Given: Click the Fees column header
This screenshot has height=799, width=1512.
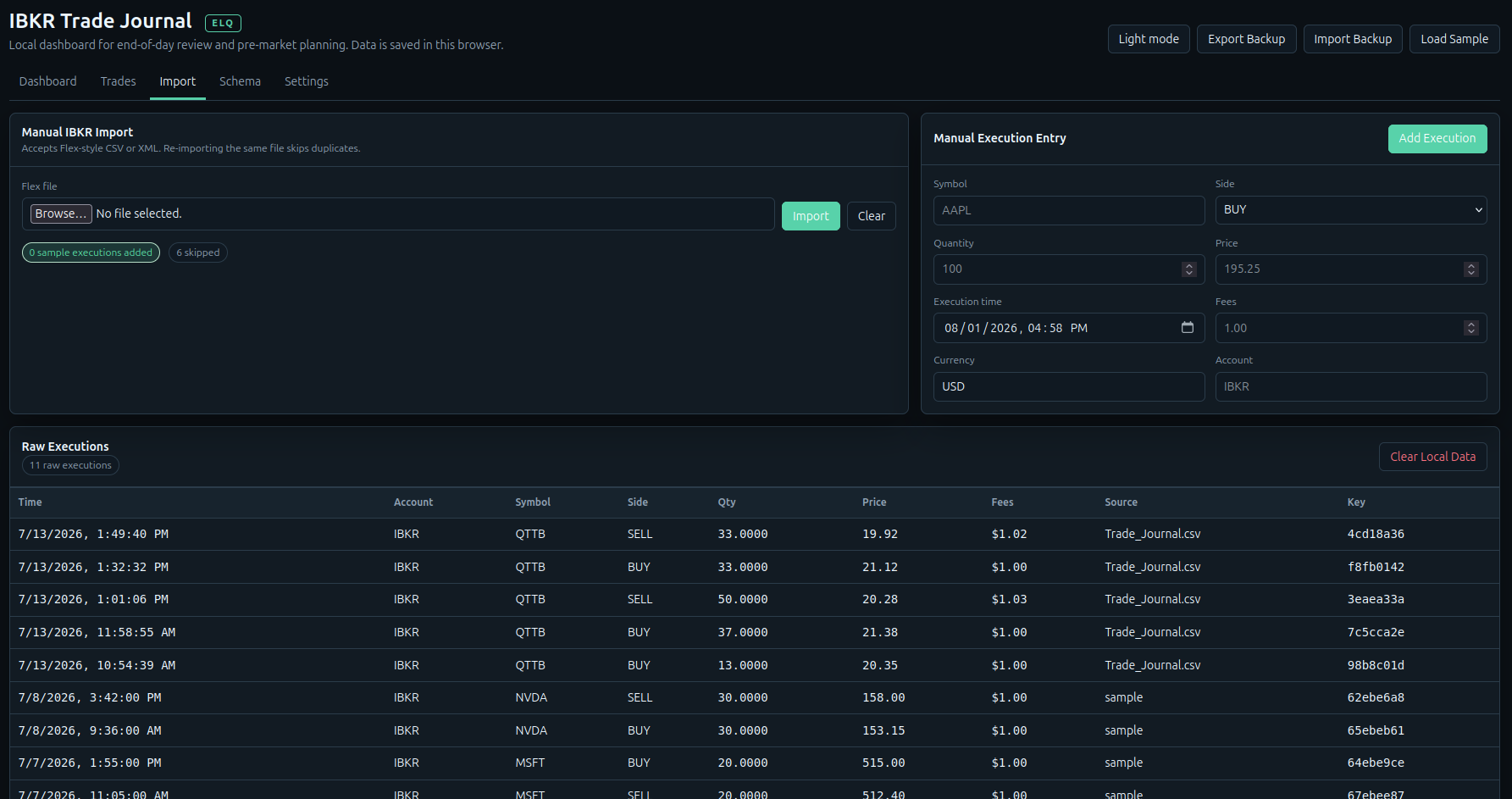Looking at the screenshot, I should point(1003,502).
